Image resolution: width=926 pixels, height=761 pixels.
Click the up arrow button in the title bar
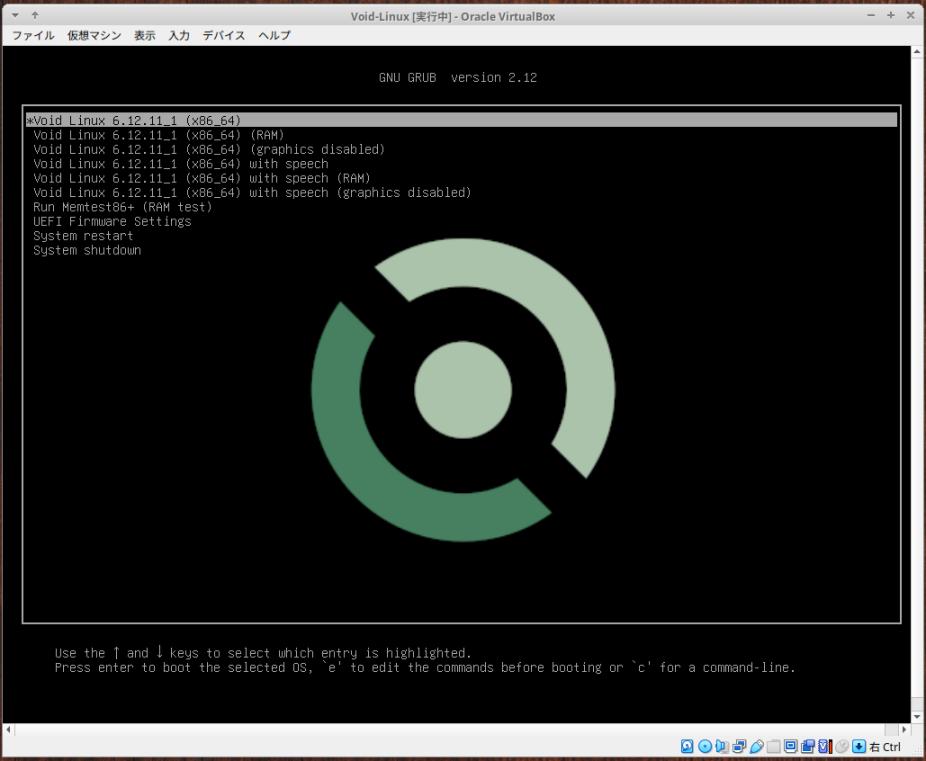(x=35, y=15)
